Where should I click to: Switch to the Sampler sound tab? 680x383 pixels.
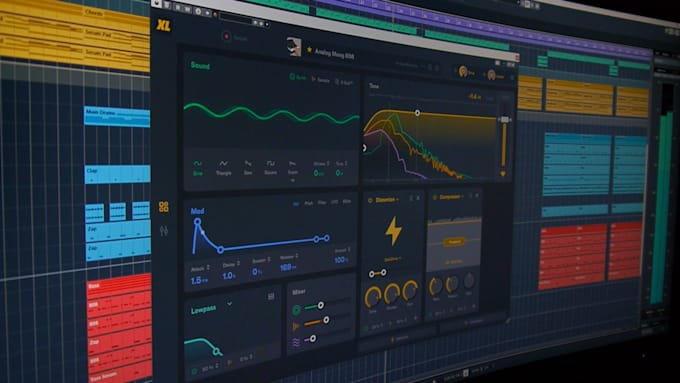click(x=320, y=80)
